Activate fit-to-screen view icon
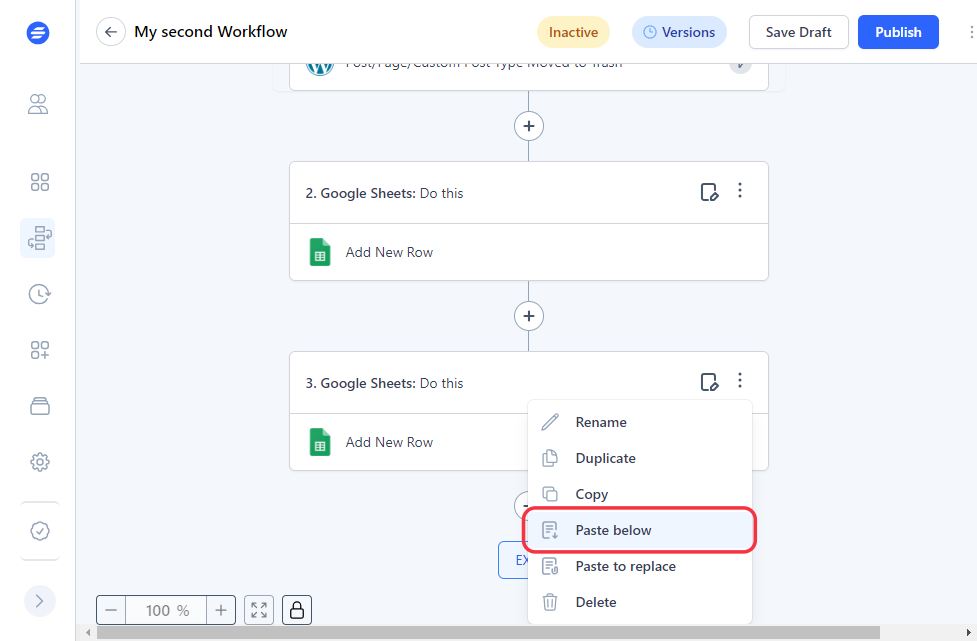977x641 pixels. [x=258, y=610]
